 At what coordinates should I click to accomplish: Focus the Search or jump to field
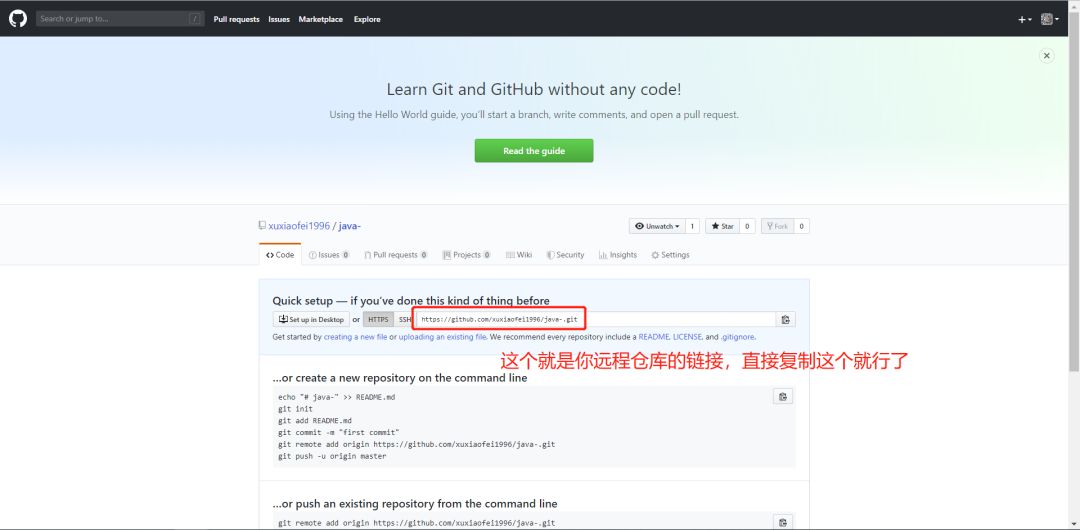coord(120,19)
